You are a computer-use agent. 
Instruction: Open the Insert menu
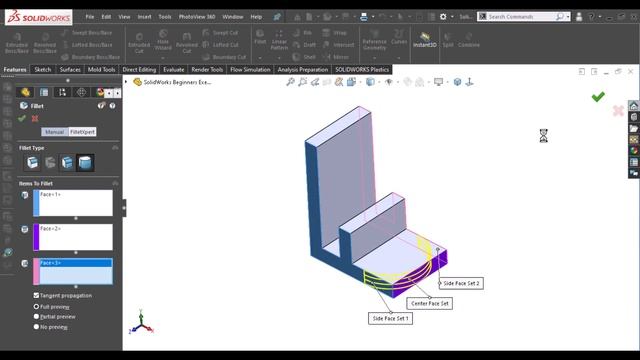point(144,17)
